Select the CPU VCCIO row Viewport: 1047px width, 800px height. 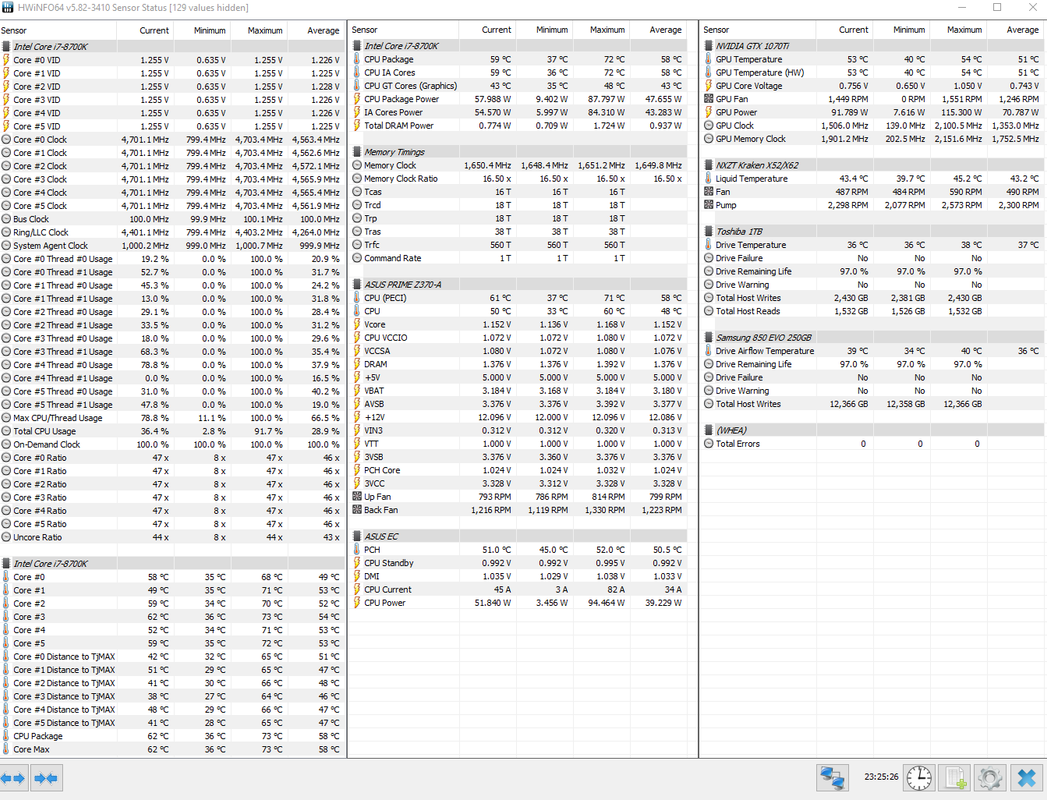tap(518, 338)
